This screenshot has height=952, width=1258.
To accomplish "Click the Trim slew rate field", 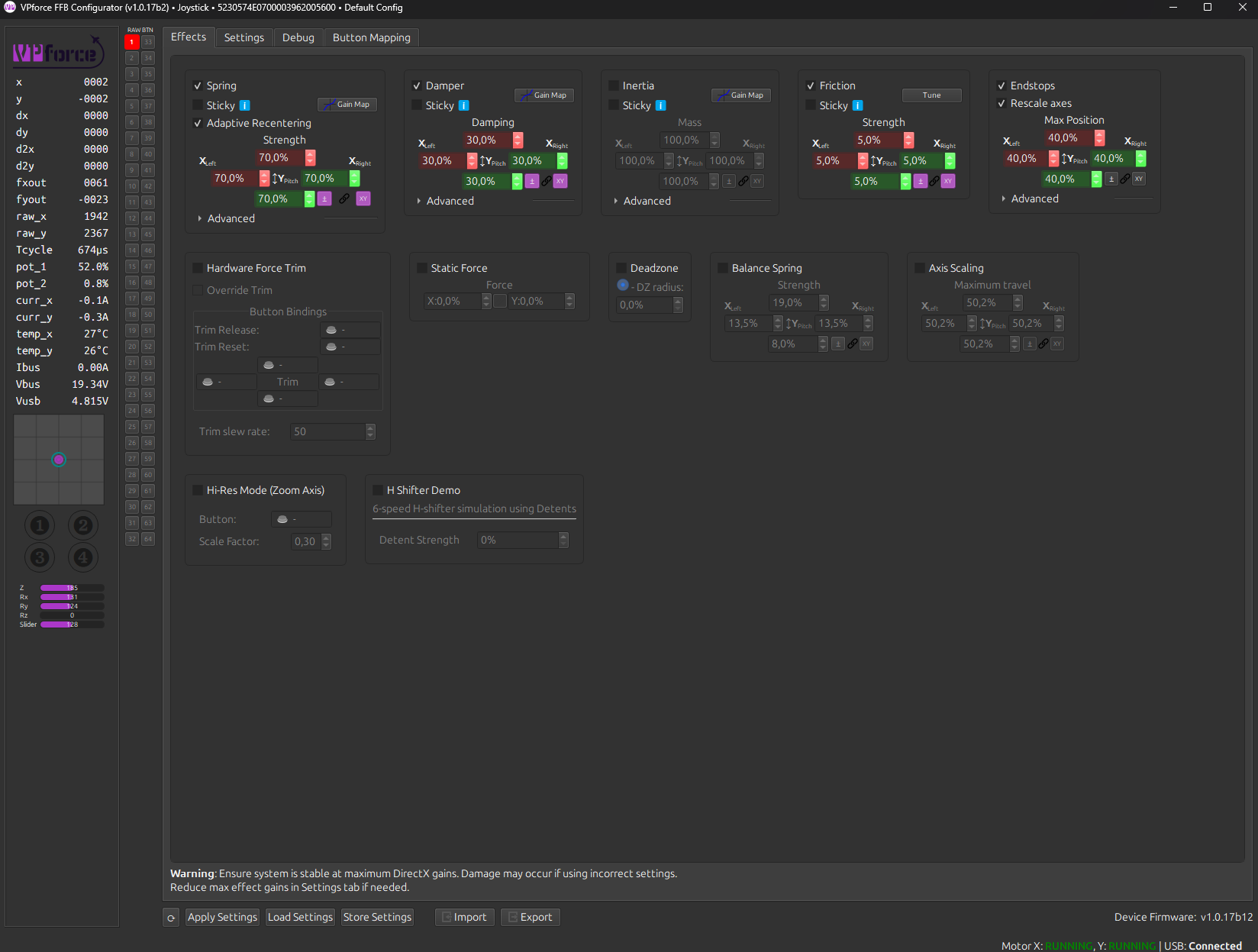I will pos(333,431).
